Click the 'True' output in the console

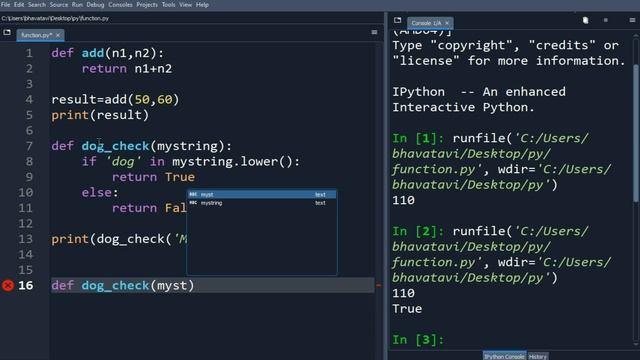pyautogui.click(x=407, y=309)
